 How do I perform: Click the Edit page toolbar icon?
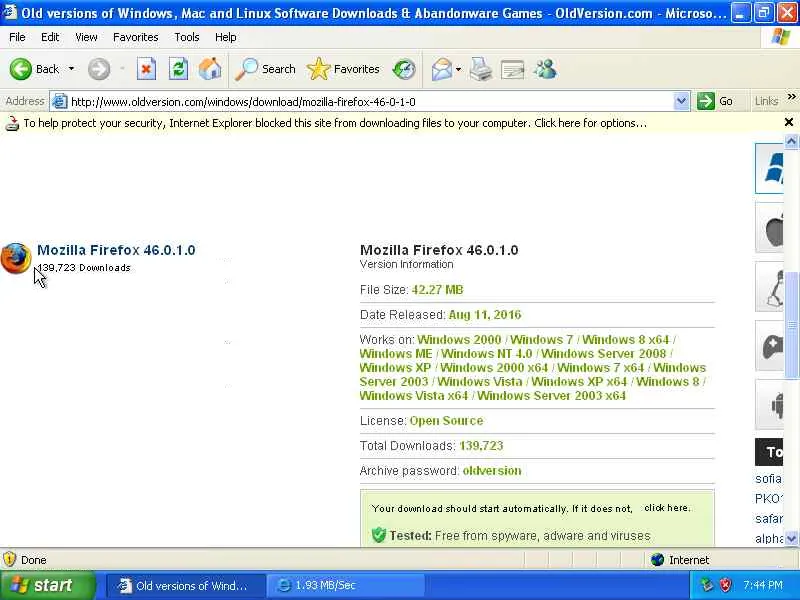512,69
